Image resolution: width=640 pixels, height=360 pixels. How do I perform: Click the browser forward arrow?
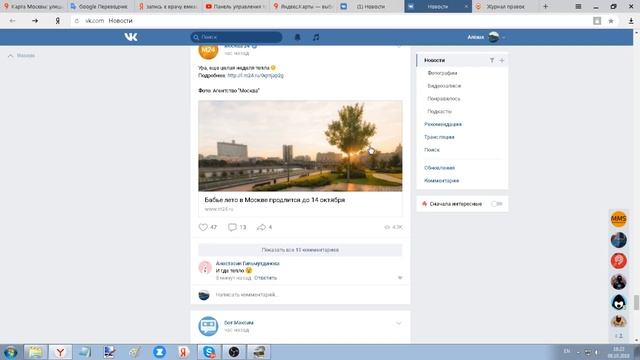coord(35,20)
